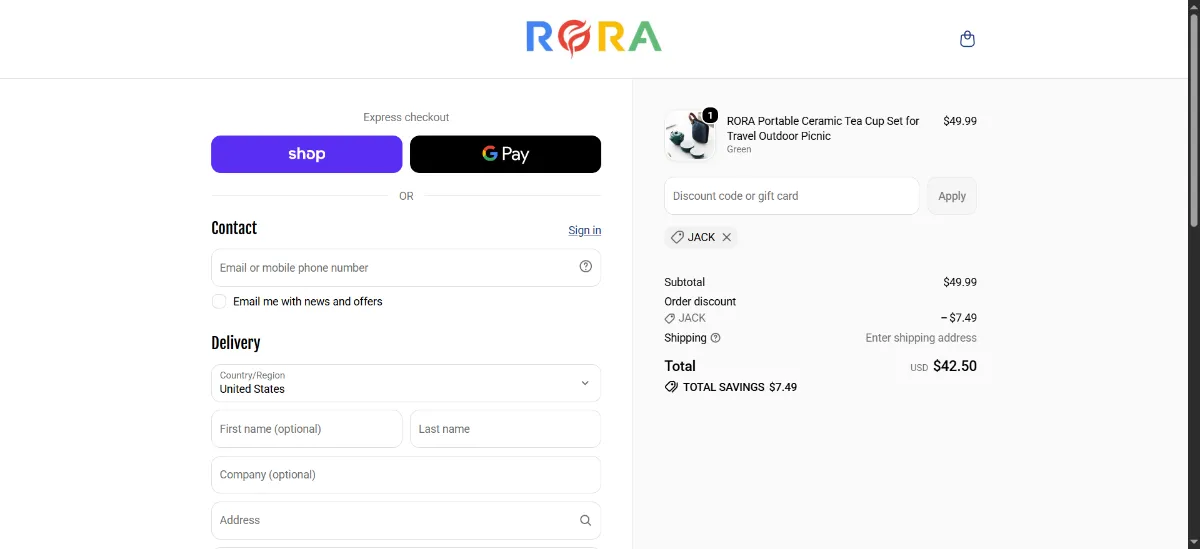Image resolution: width=1200 pixels, height=549 pixels.
Task: Pay with Google Pay button
Action: click(505, 154)
